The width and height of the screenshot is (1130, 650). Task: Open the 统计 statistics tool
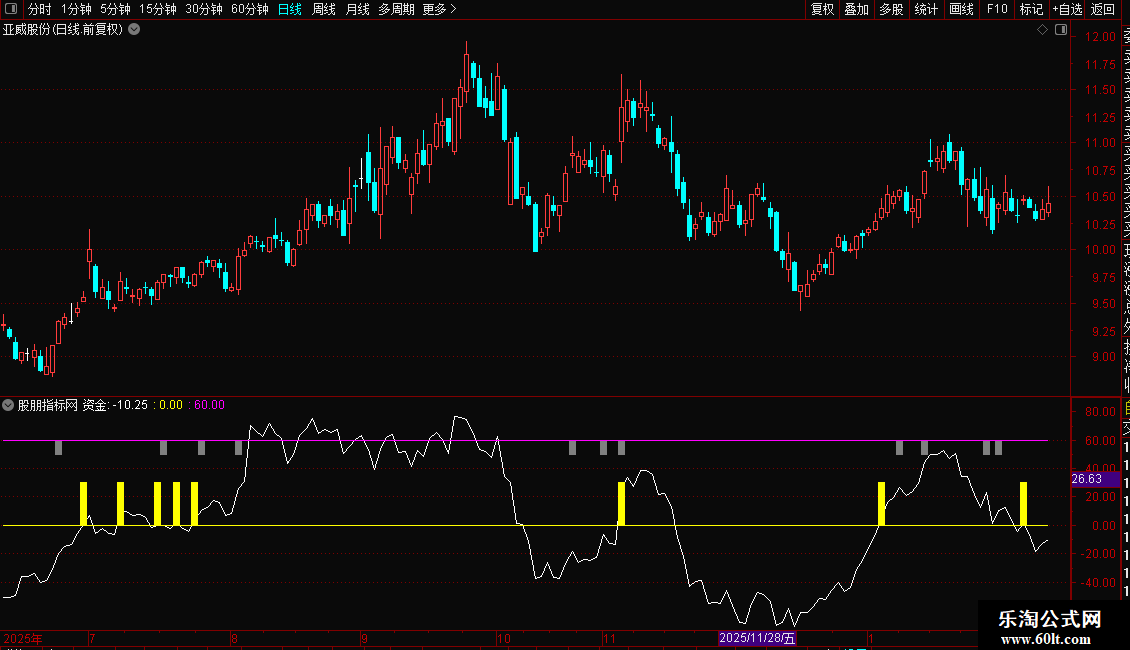click(x=926, y=9)
